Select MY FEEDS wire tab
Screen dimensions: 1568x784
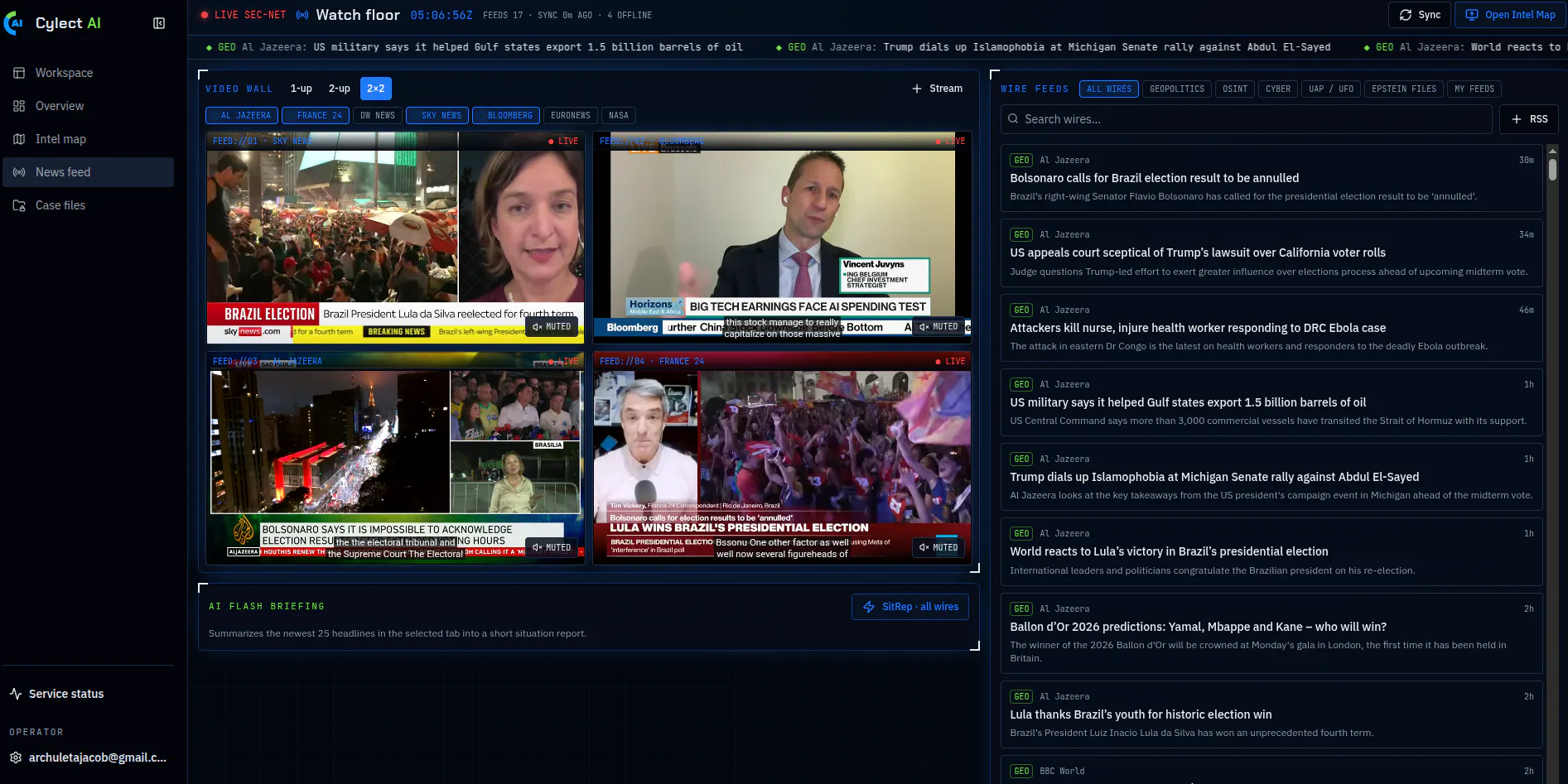tap(1474, 89)
